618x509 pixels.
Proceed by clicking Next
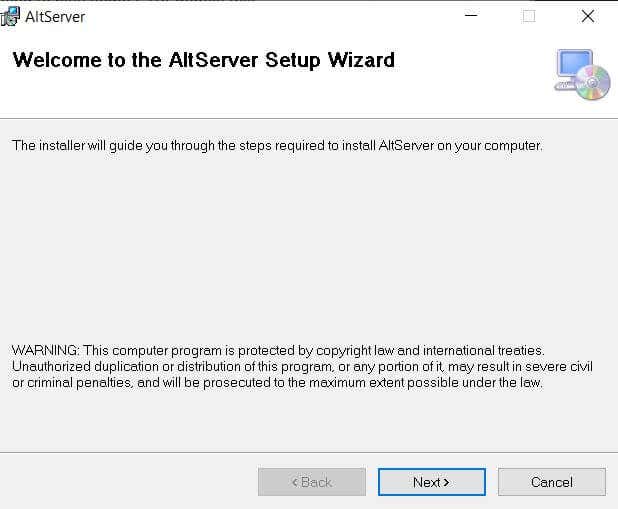[432, 482]
